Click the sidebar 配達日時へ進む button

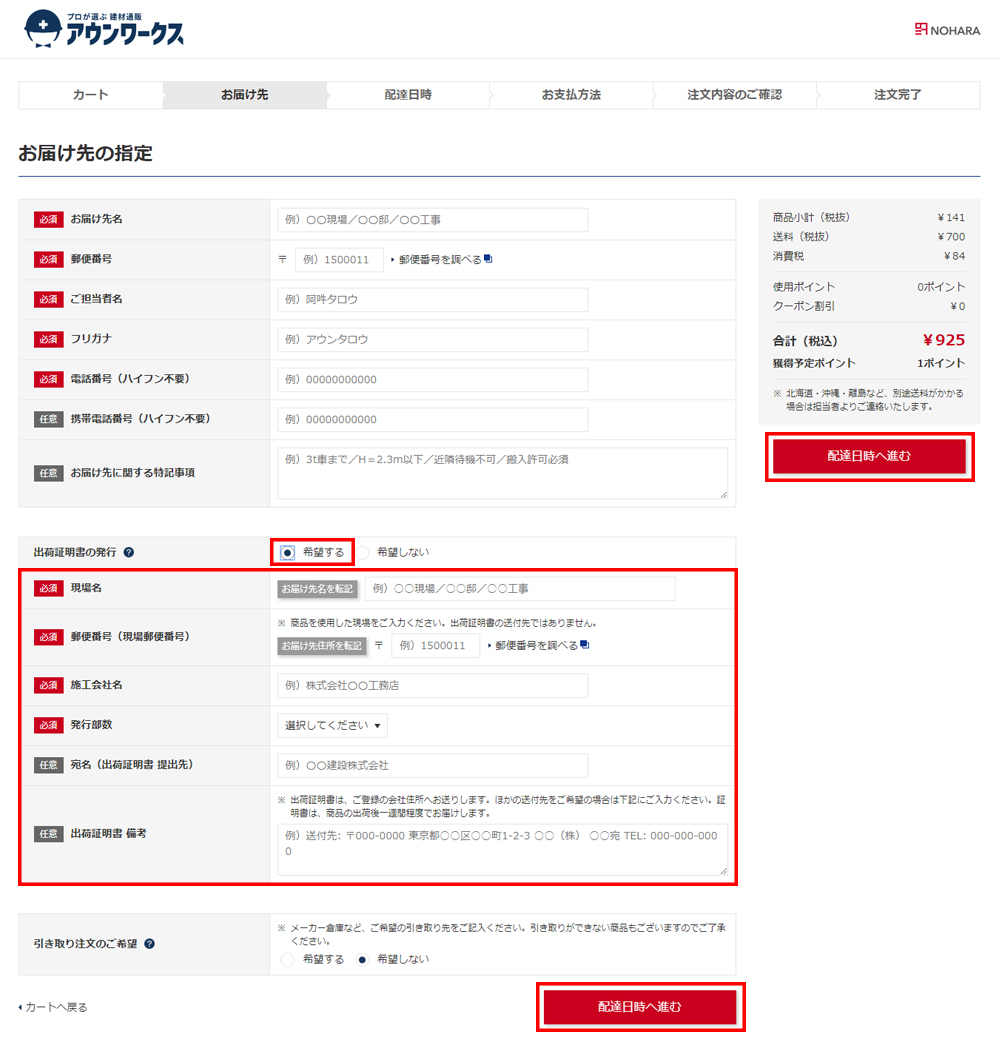(x=870, y=456)
